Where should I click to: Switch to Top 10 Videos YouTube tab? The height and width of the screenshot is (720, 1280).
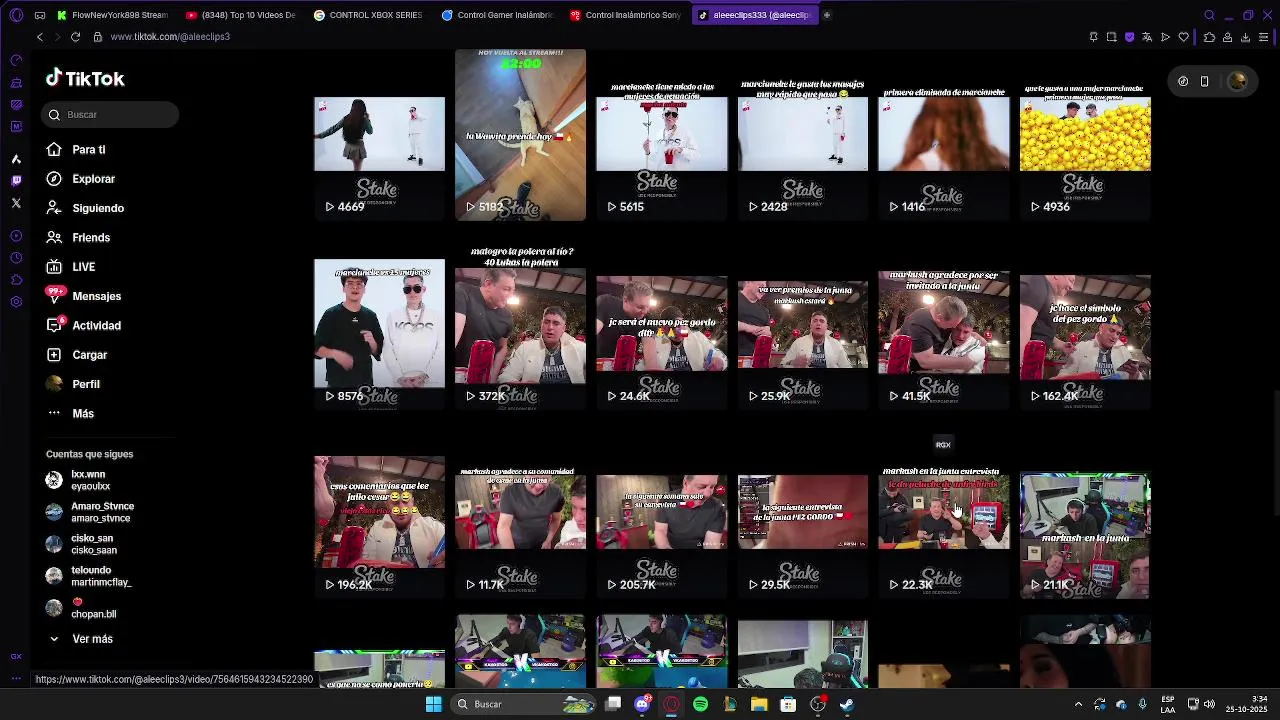click(x=241, y=15)
